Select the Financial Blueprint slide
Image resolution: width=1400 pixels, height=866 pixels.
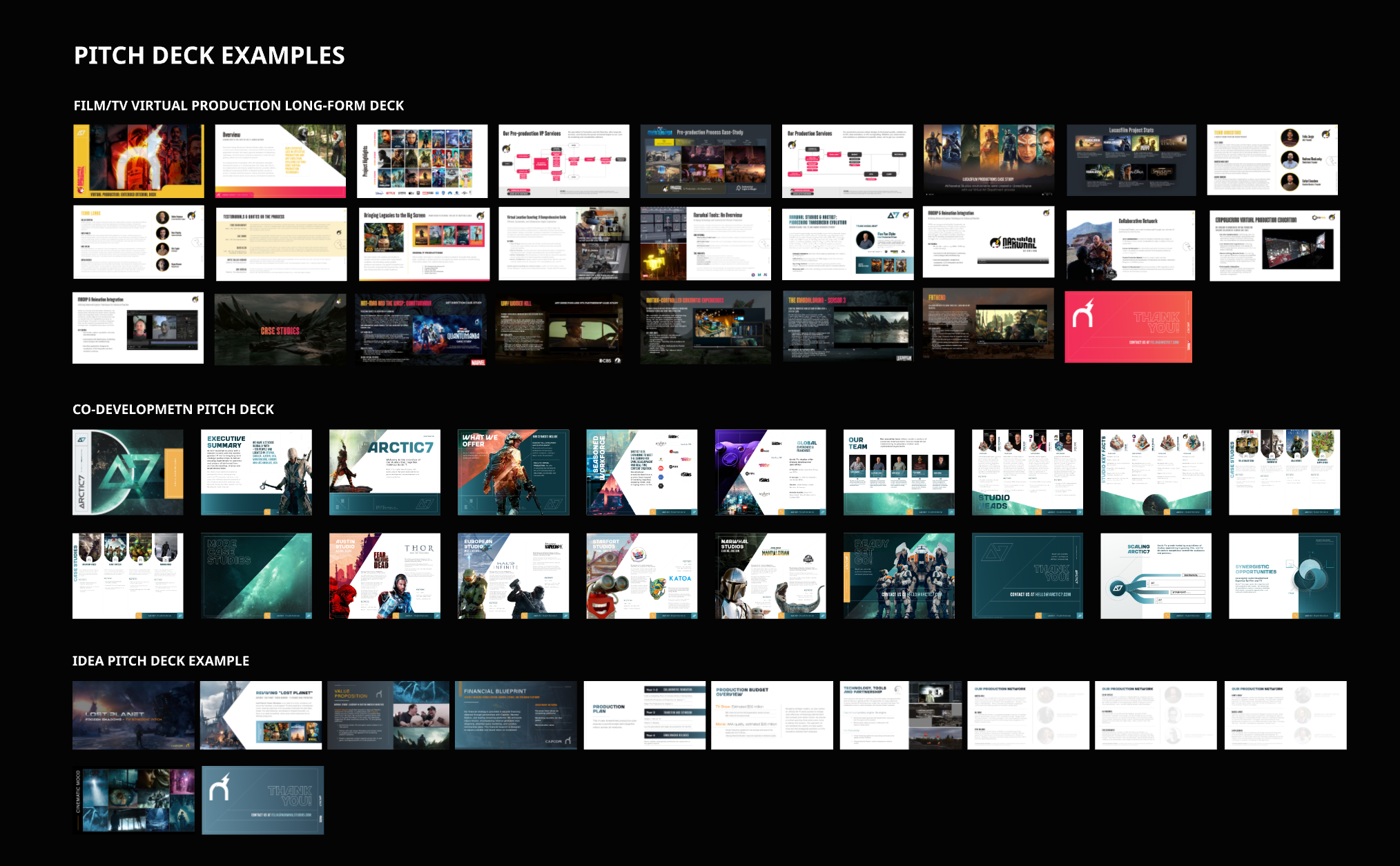(x=516, y=715)
